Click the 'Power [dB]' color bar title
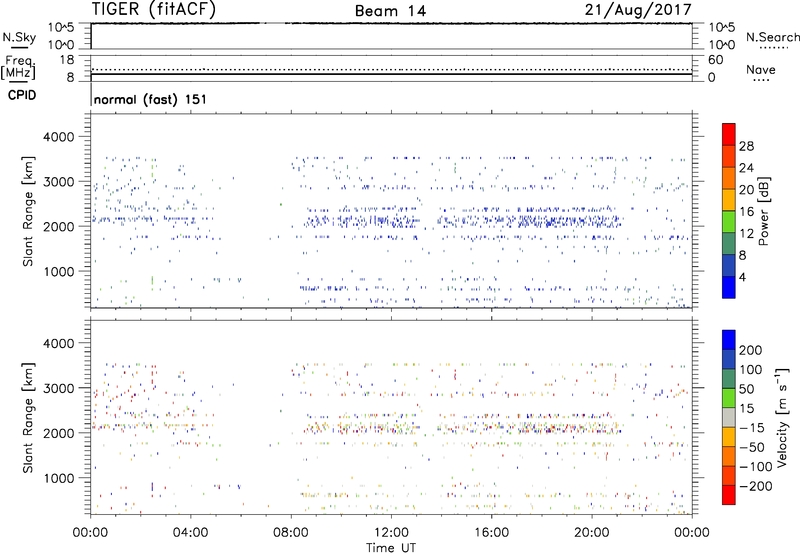Screen dimensions: 800x554 (763, 211)
